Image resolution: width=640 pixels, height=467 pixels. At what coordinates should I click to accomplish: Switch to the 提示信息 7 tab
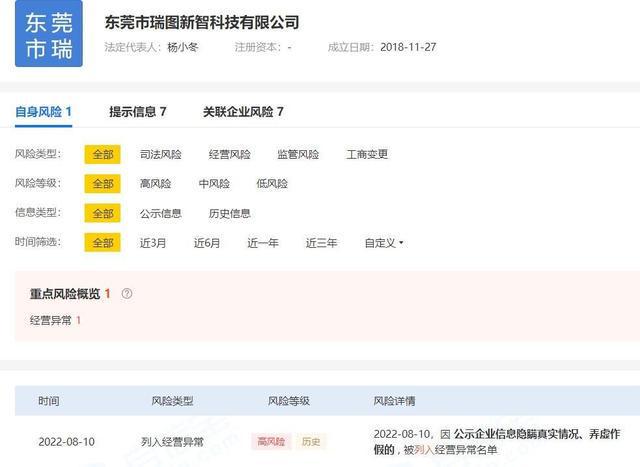(138, 111)
